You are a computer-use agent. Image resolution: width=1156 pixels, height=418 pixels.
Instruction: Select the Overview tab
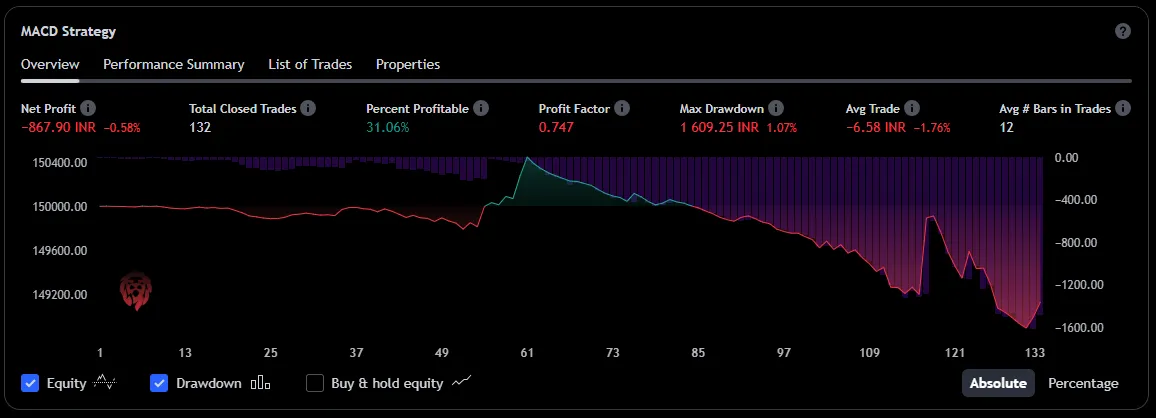[x=50, y=64]
